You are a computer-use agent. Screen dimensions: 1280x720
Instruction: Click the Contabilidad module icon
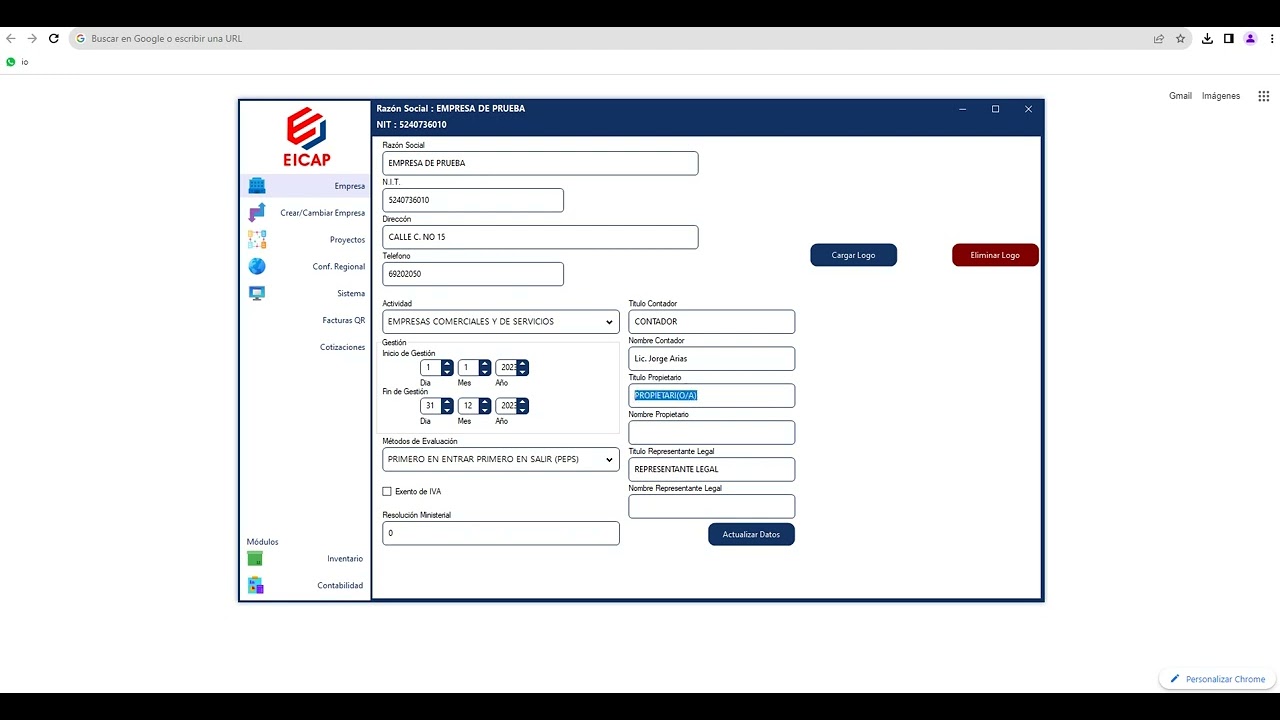coord(255,586)
